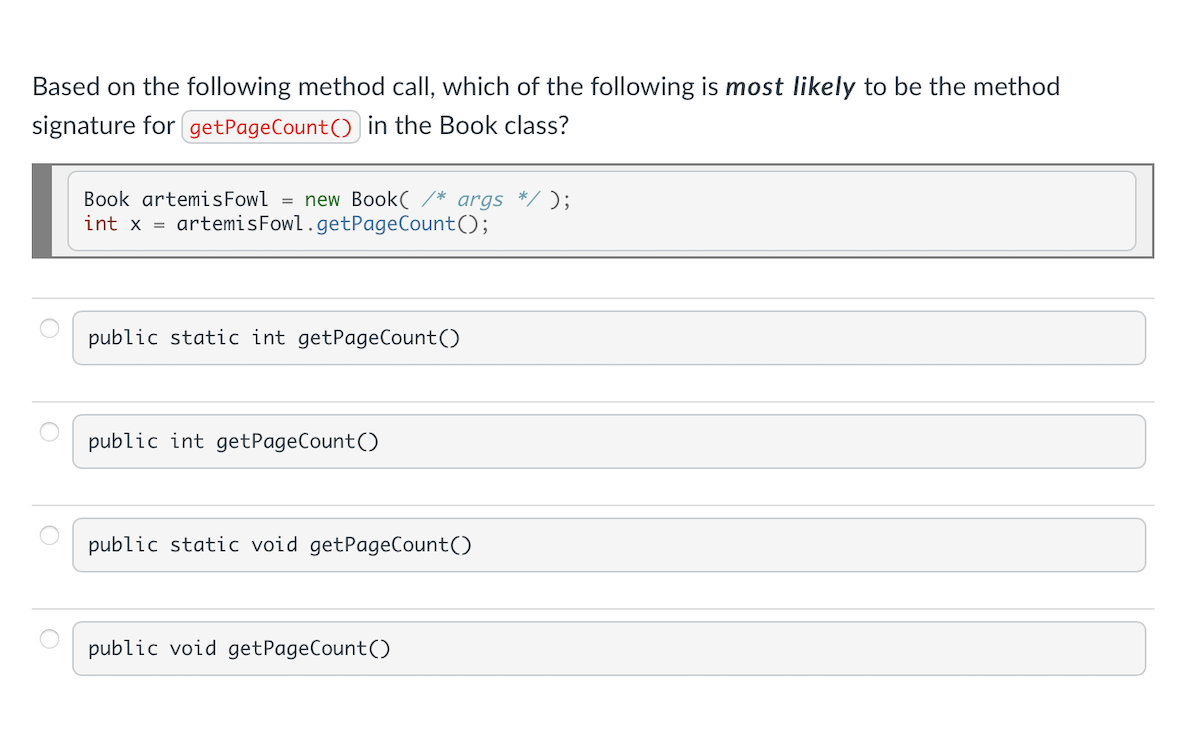The width and height of the screenshot is (1184, 740).
Task: Select radio for public static void getPageCount()
Action: point(49,535)
